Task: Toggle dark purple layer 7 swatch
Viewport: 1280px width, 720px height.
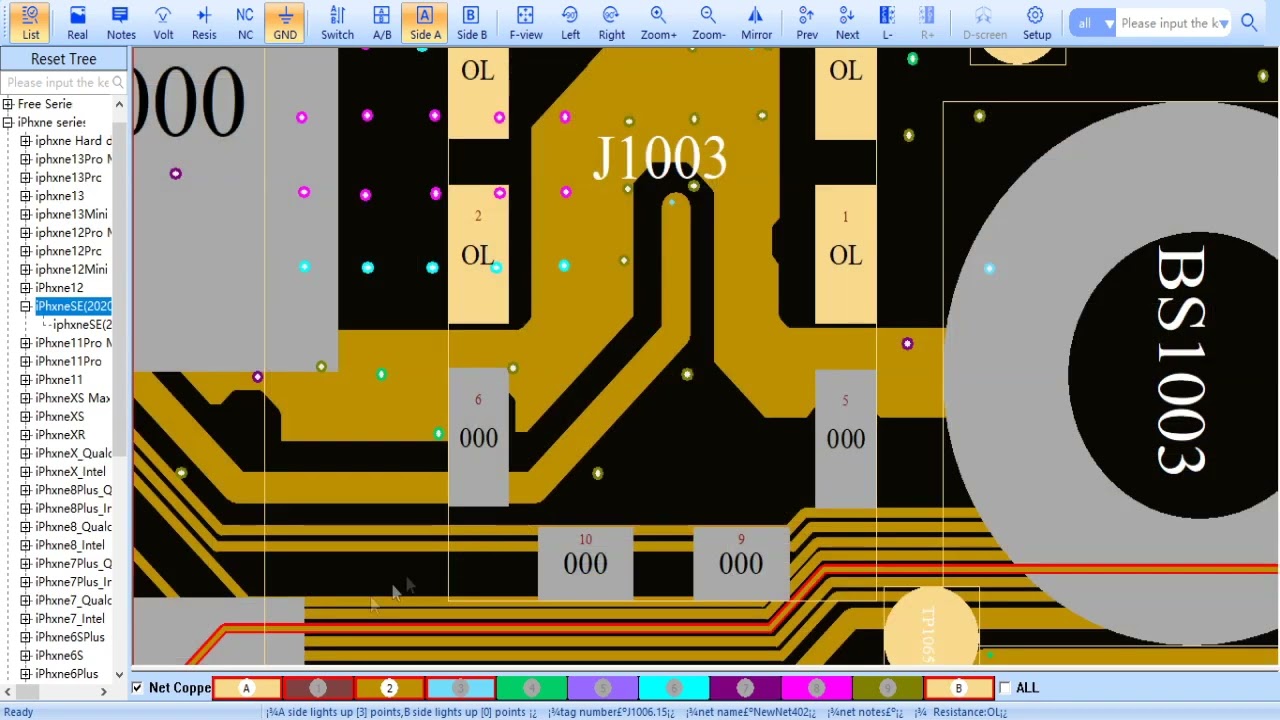Action: (745, 688)
